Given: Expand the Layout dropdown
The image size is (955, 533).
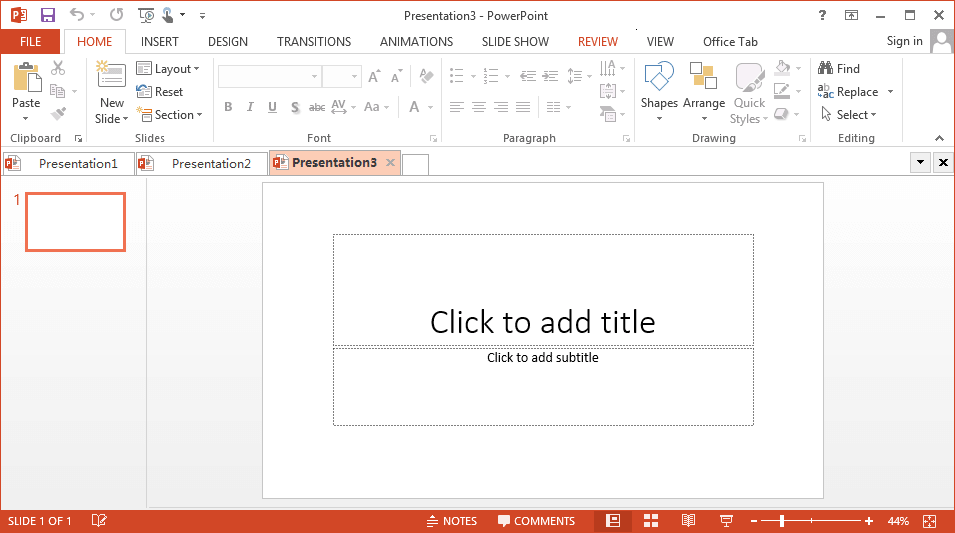Looking at the screenshot, I should pyautogui.click(x=168, y=69).
